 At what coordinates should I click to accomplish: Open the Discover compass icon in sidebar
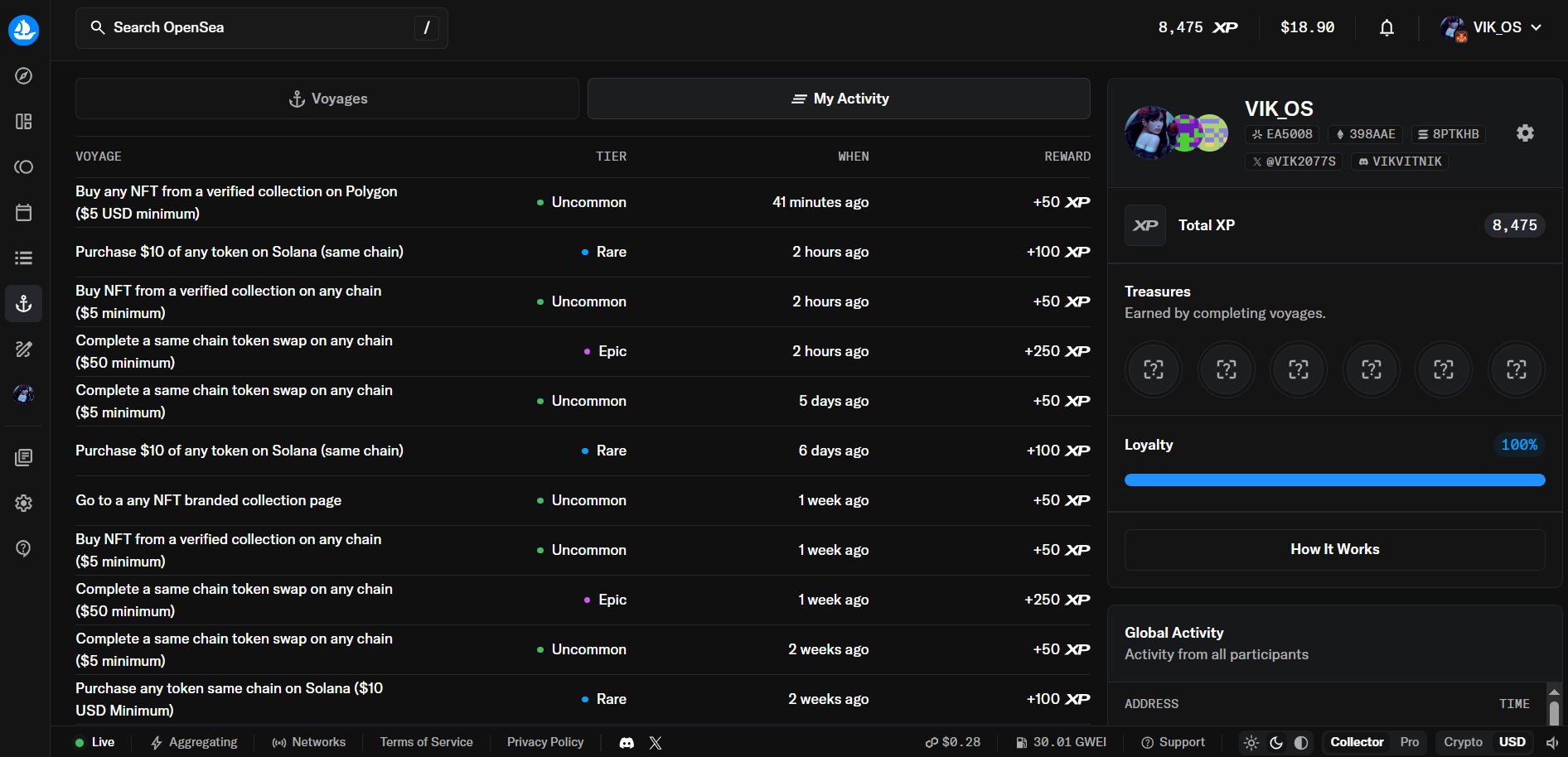pos(24,76)
